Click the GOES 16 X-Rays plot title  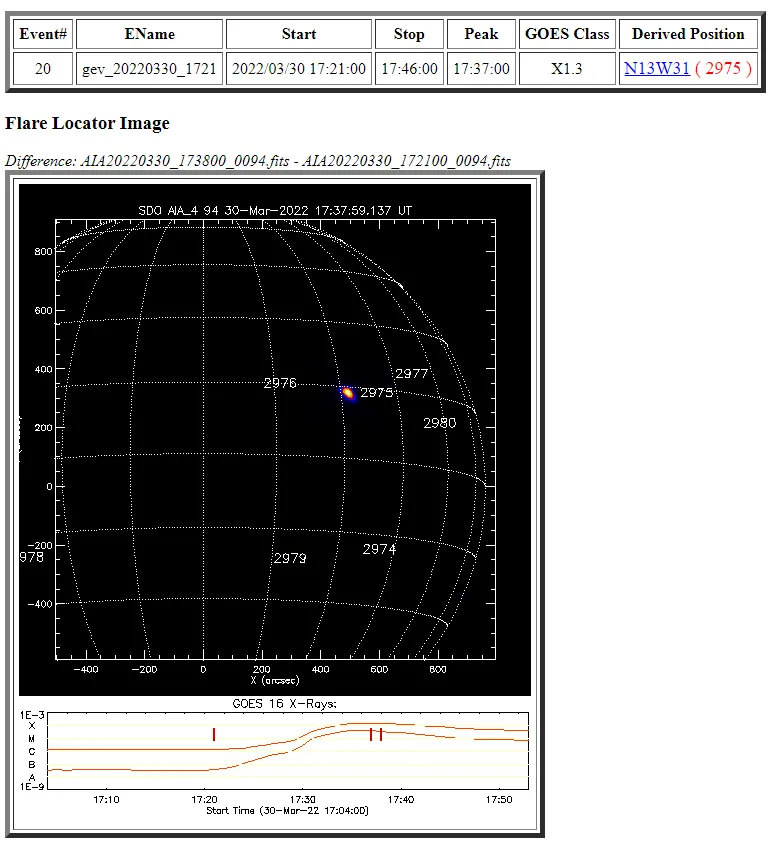[x=284, y=703]
